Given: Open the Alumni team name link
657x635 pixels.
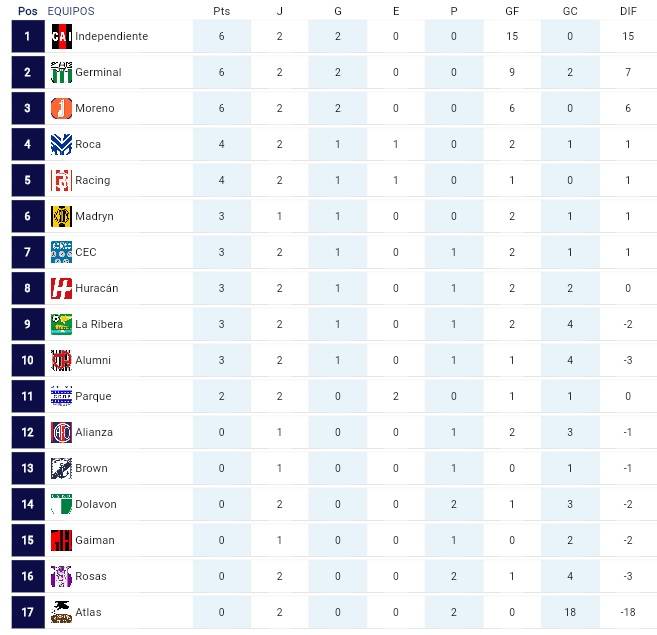Looking at the screenshot, I should tap(93, 360).
